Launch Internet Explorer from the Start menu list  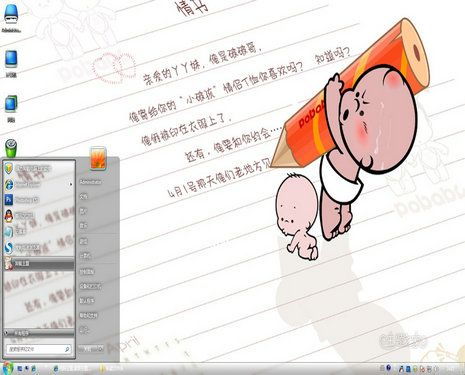(39, 184)
